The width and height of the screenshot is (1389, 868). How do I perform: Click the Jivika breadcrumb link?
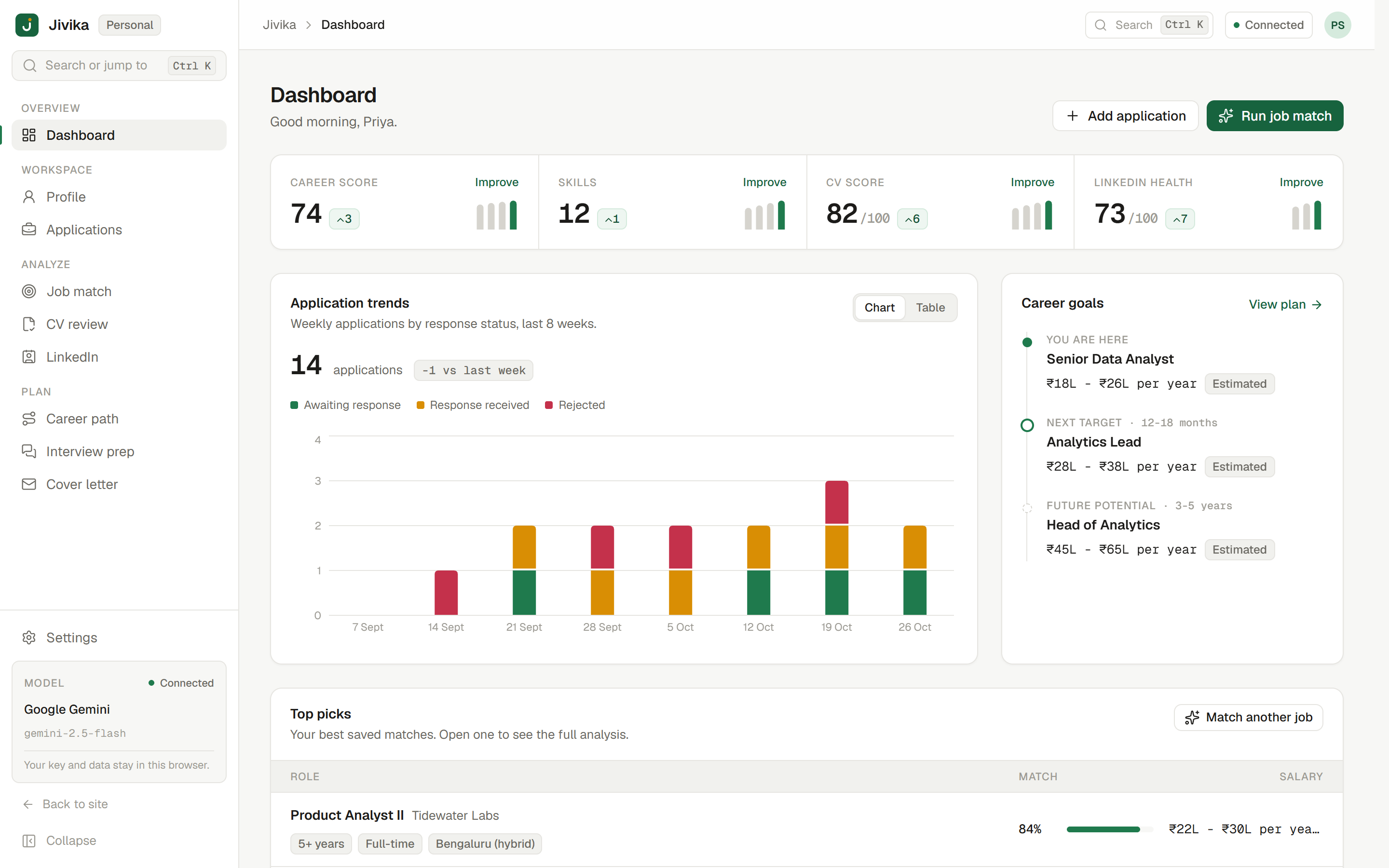coord(280,25)
